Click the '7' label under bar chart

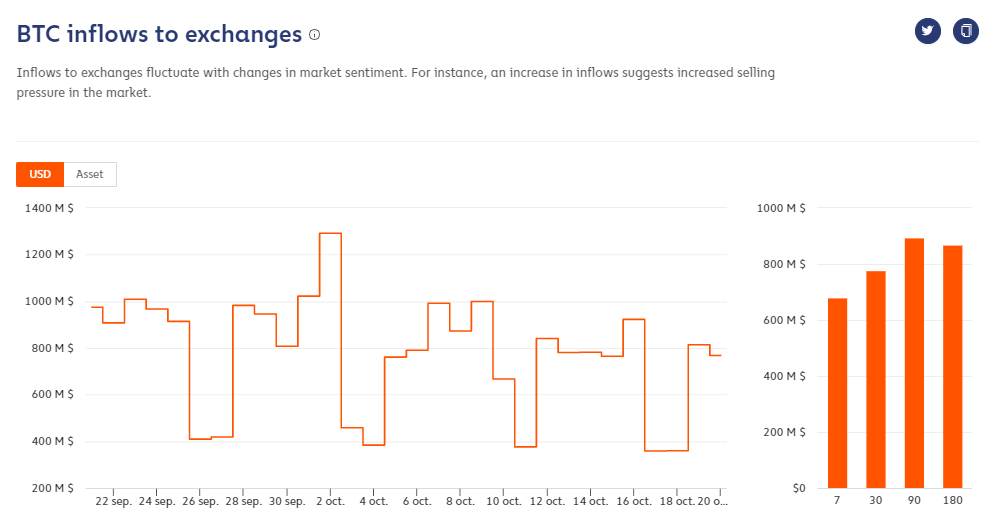(x=838, y=500)
